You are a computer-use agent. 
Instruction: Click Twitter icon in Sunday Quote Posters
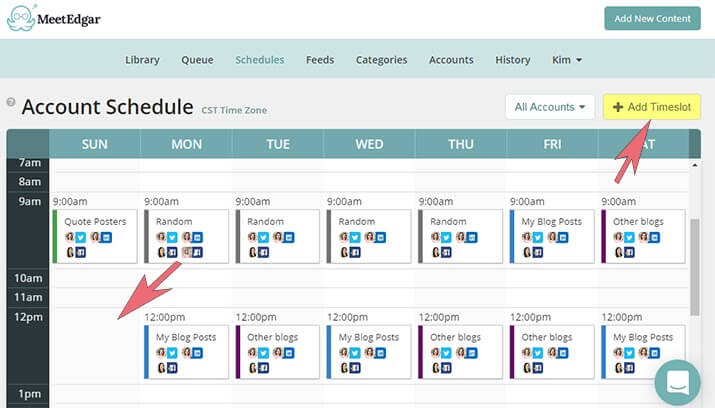coord(81,237)
